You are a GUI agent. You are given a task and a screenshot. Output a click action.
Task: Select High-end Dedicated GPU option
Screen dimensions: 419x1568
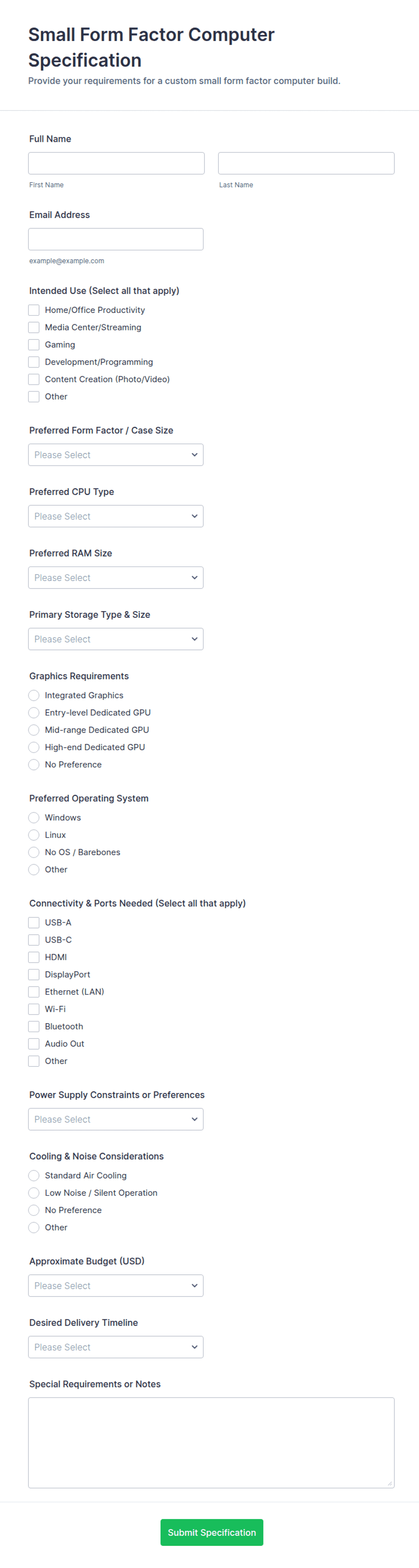34,747
